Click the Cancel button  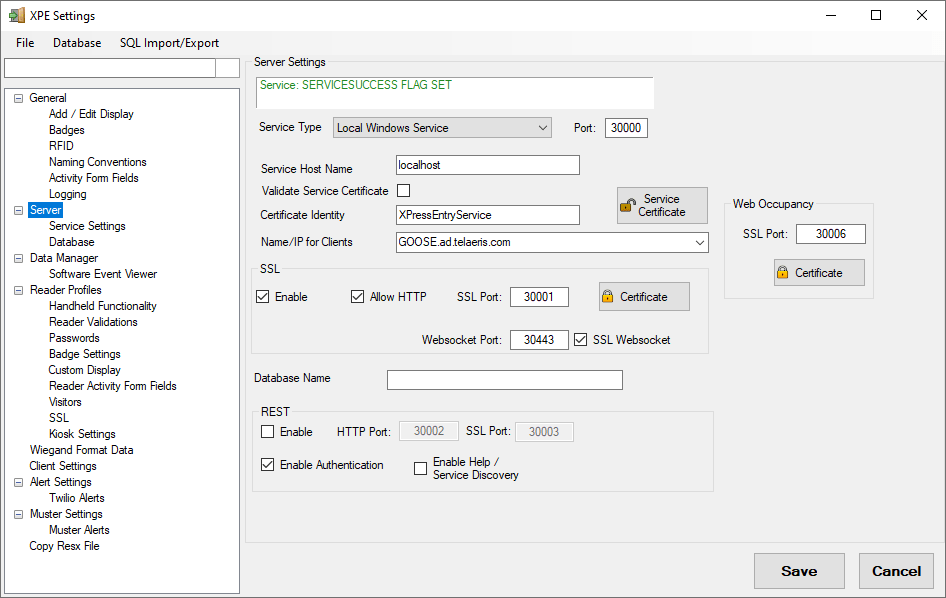pyautogui.click(x=897, y=571)
